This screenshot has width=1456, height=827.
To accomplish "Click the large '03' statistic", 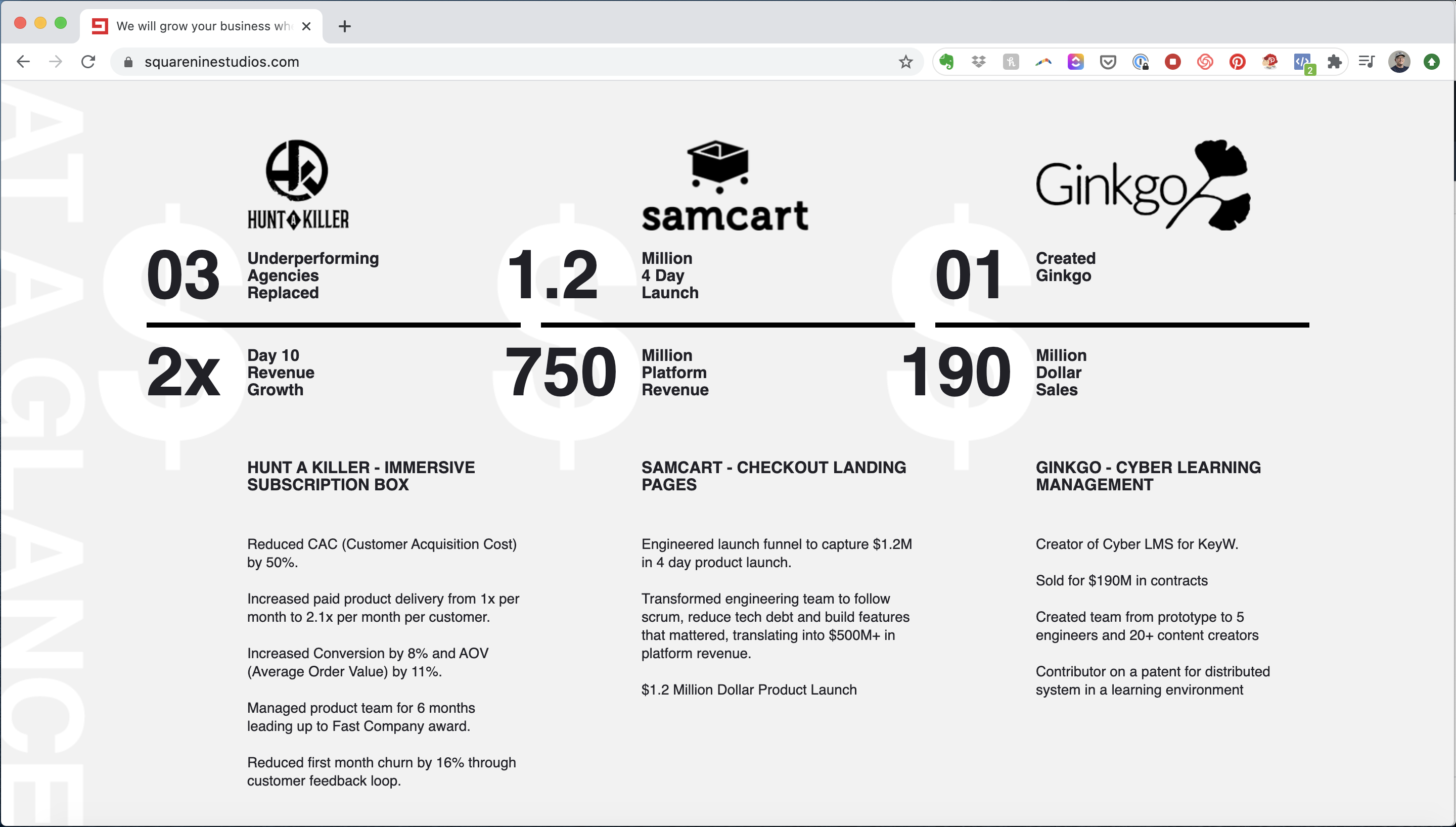I will point(183,275).
